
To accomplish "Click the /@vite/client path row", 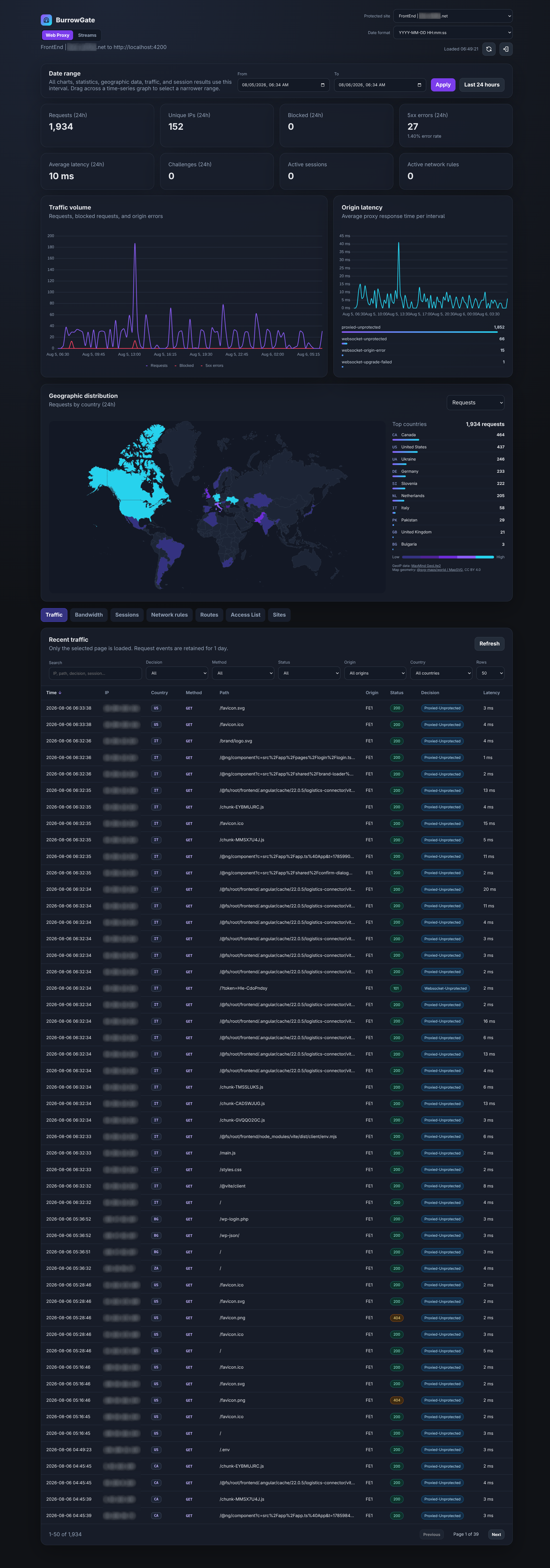I will coord(276,1186).
